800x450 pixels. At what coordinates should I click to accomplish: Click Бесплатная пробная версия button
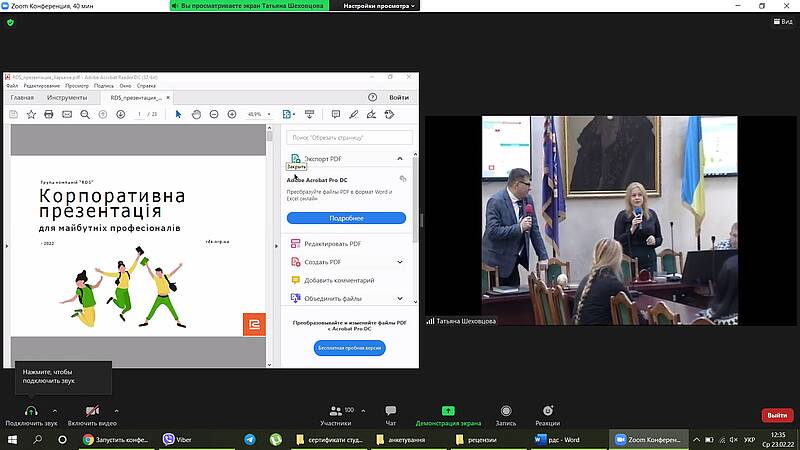[349, 348]
